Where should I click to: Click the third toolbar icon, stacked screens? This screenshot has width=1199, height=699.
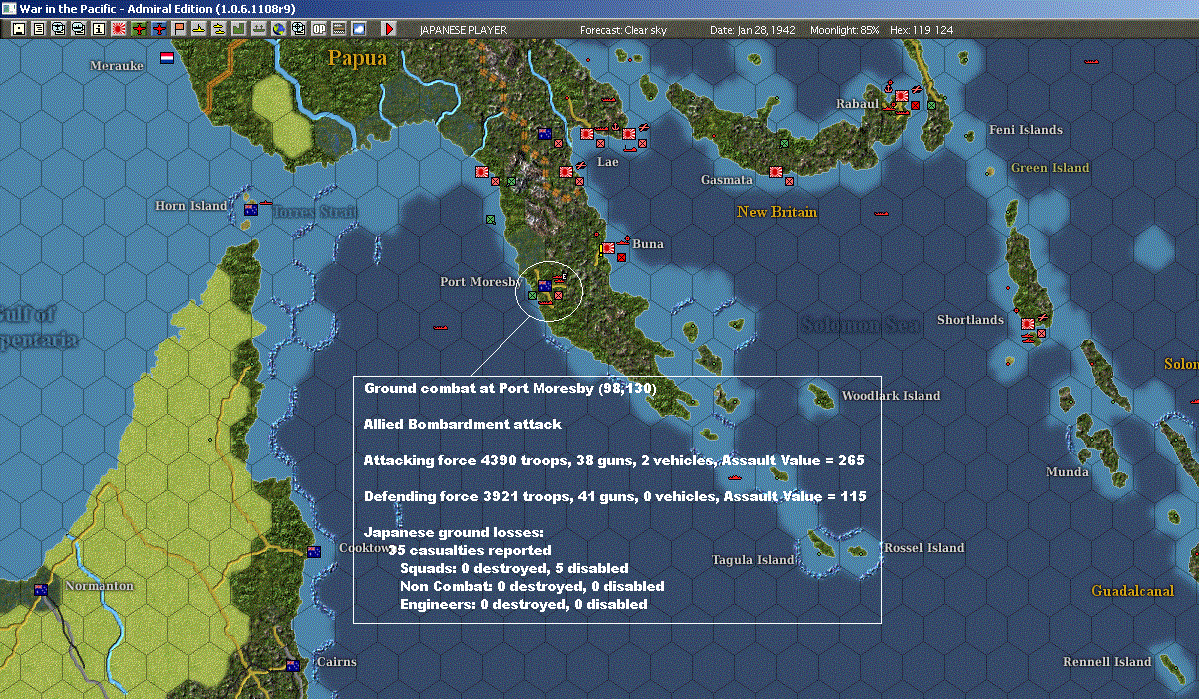pos(58,29)
